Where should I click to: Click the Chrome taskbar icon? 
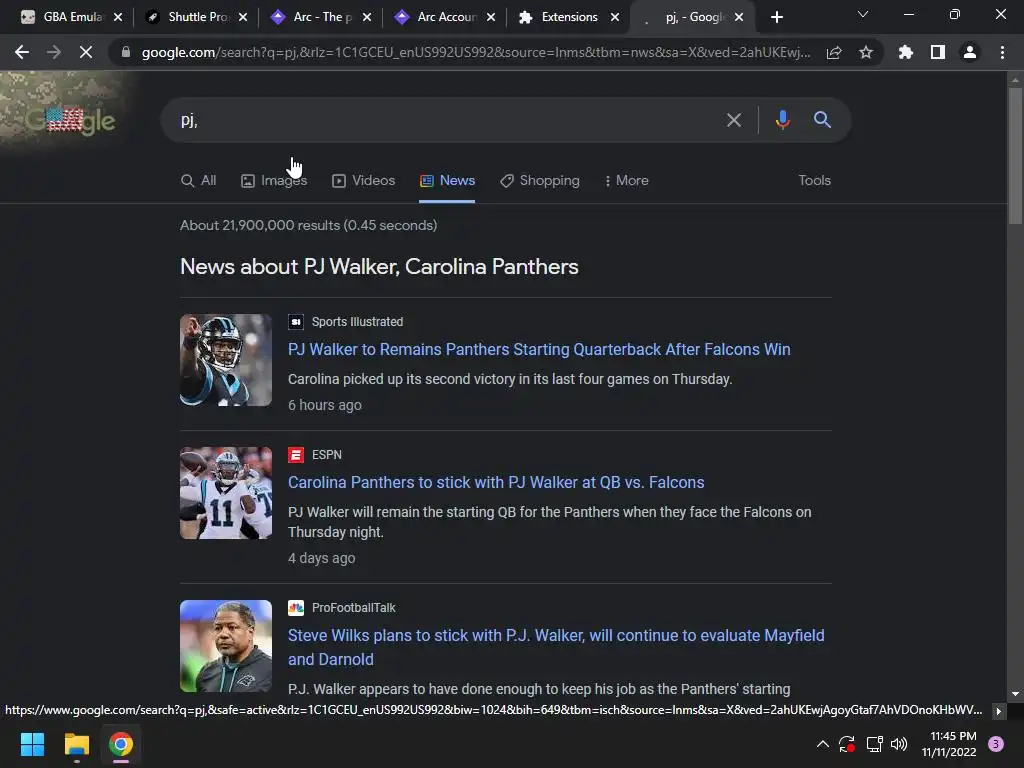coord(121,744)
